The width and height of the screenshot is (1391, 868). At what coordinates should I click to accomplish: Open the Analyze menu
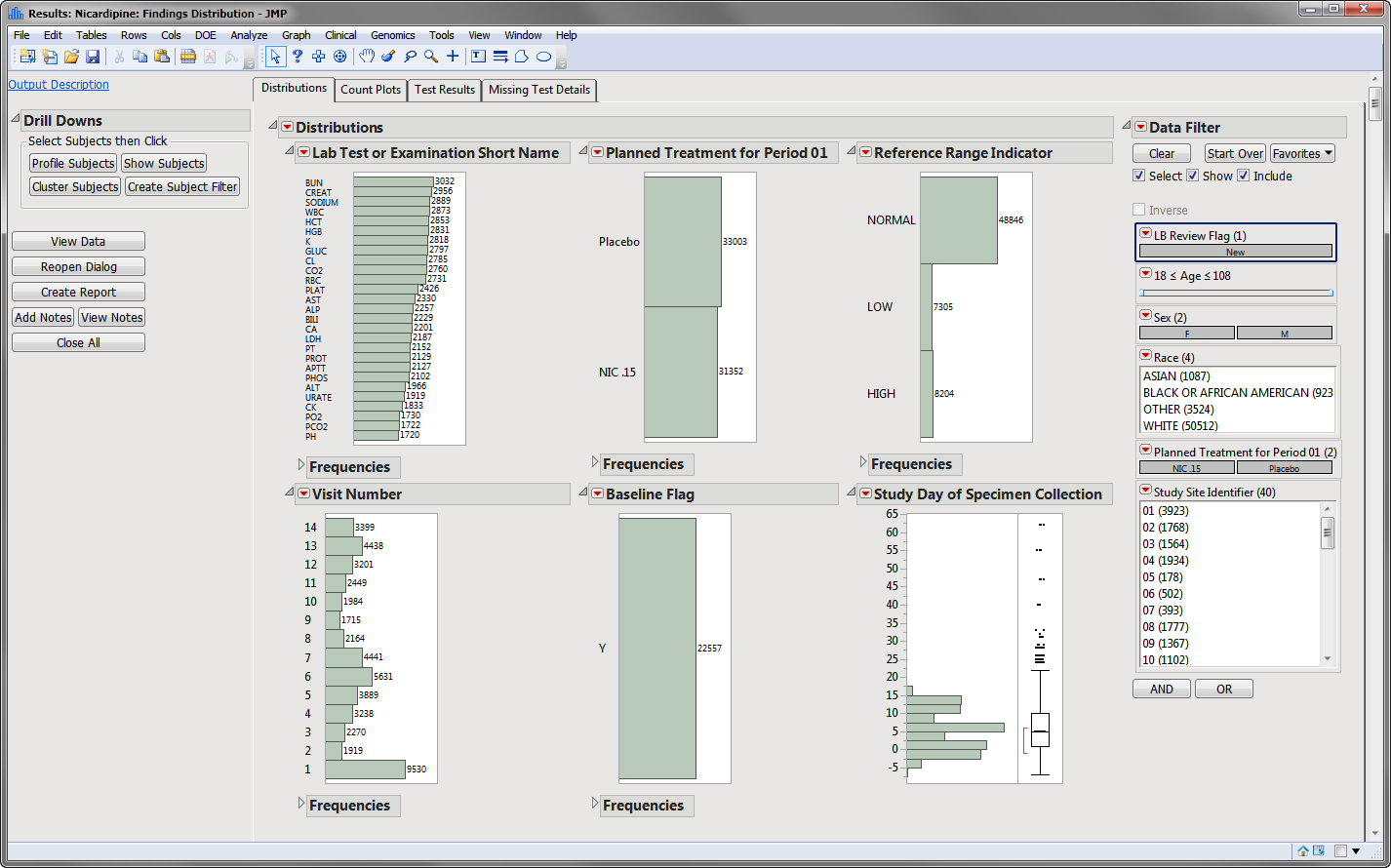pyautogui.click(x=249, y=35)
